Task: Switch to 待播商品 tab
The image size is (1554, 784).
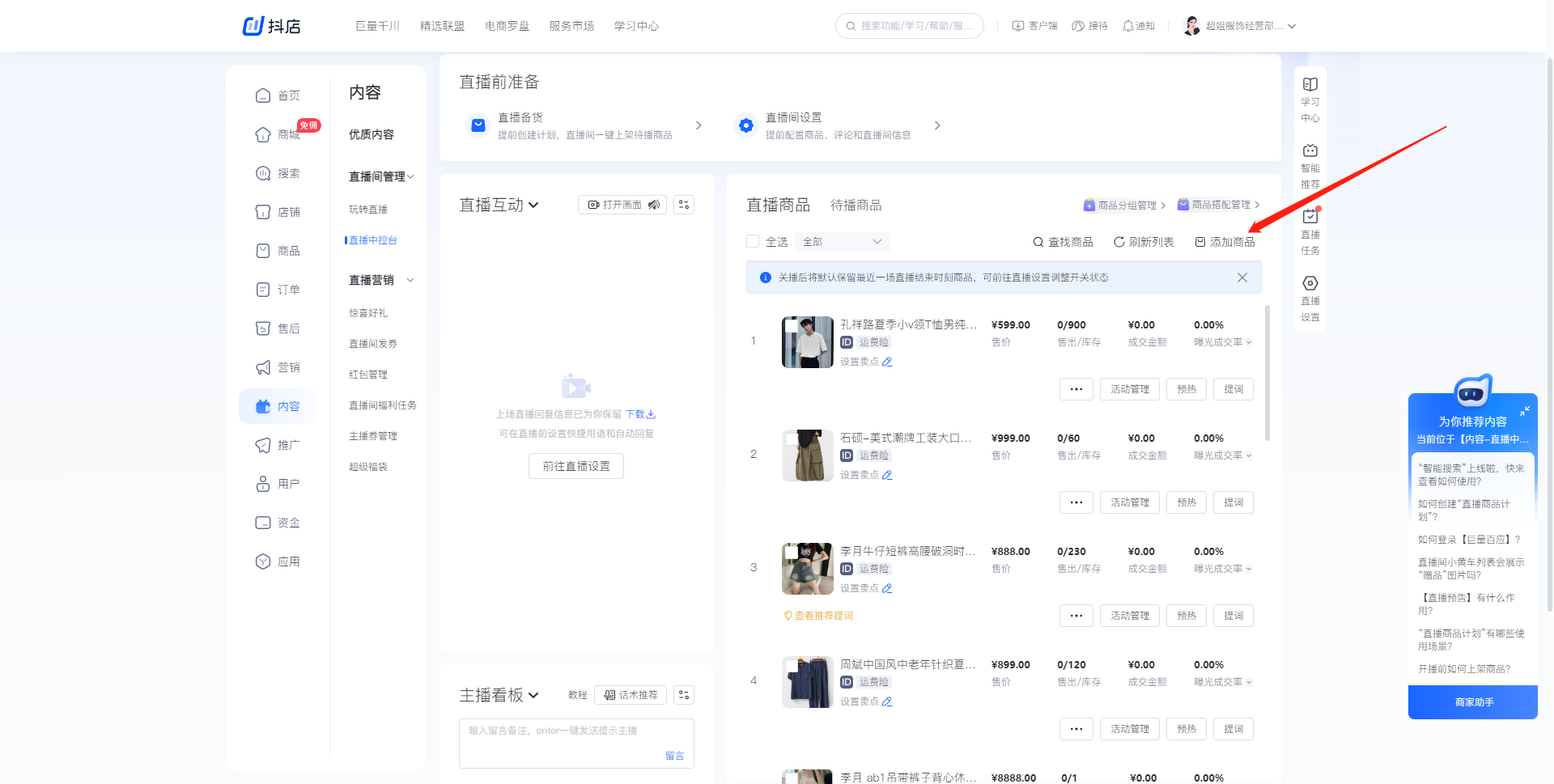Action: tap(856, 206)
